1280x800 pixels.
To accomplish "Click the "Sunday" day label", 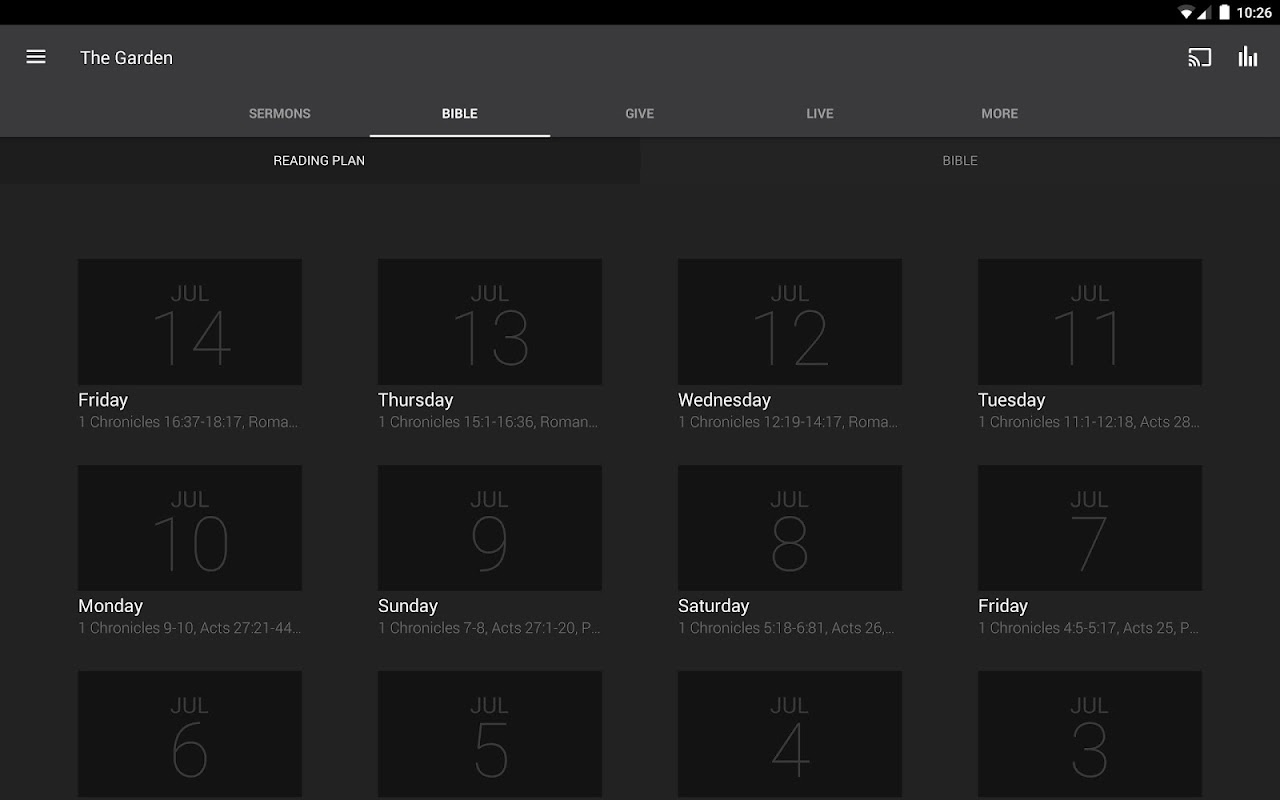I will (408, 606).
